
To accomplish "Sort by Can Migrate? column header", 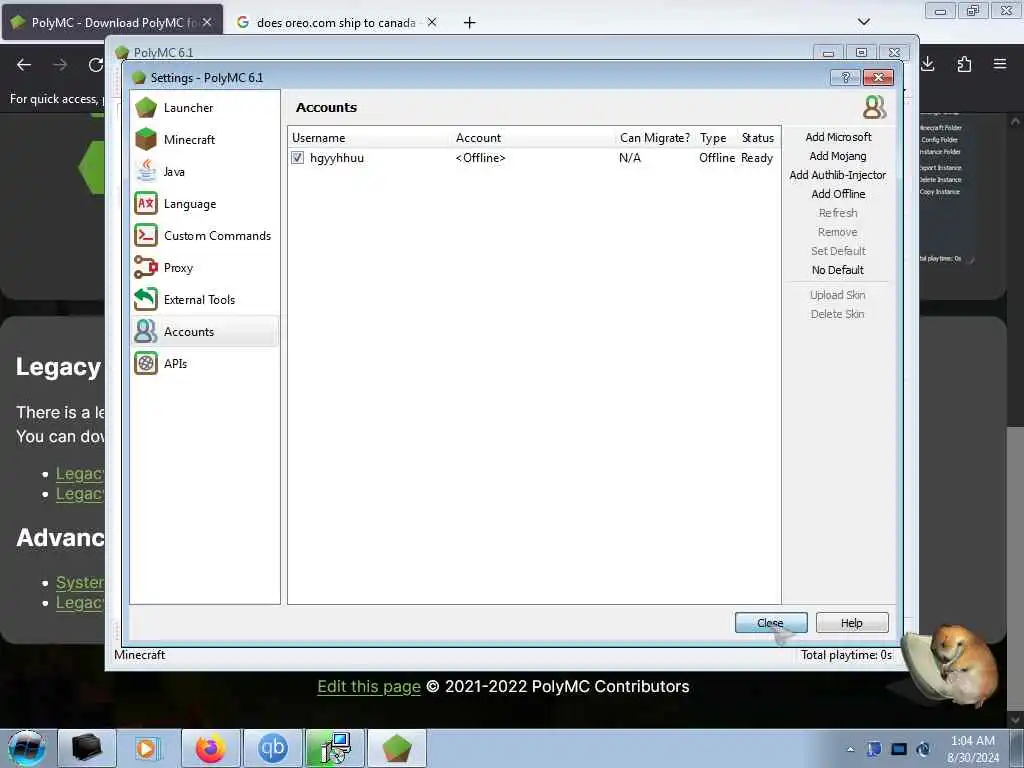I will pos(655,138).
